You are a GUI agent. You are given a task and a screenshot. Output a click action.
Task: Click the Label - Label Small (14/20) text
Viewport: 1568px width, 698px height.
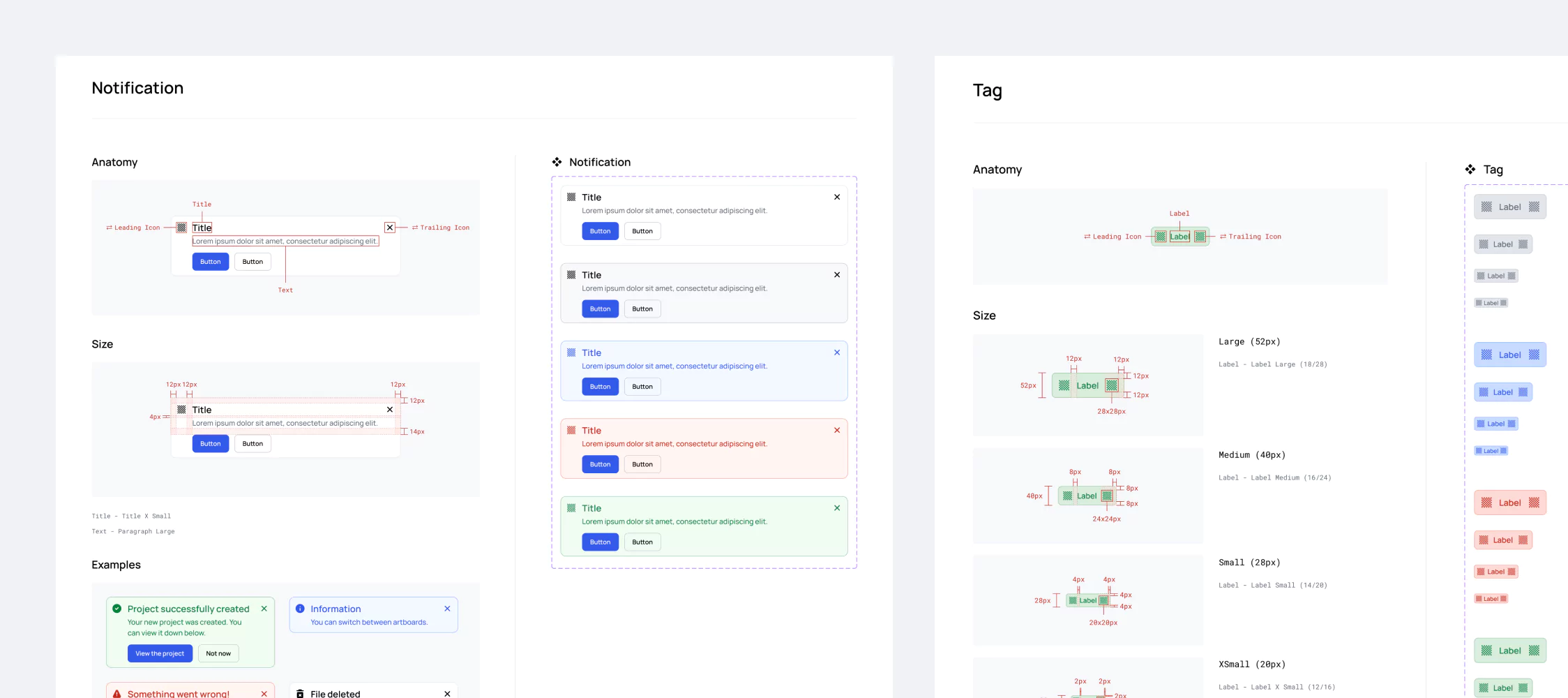click(x=1273, y=586)
